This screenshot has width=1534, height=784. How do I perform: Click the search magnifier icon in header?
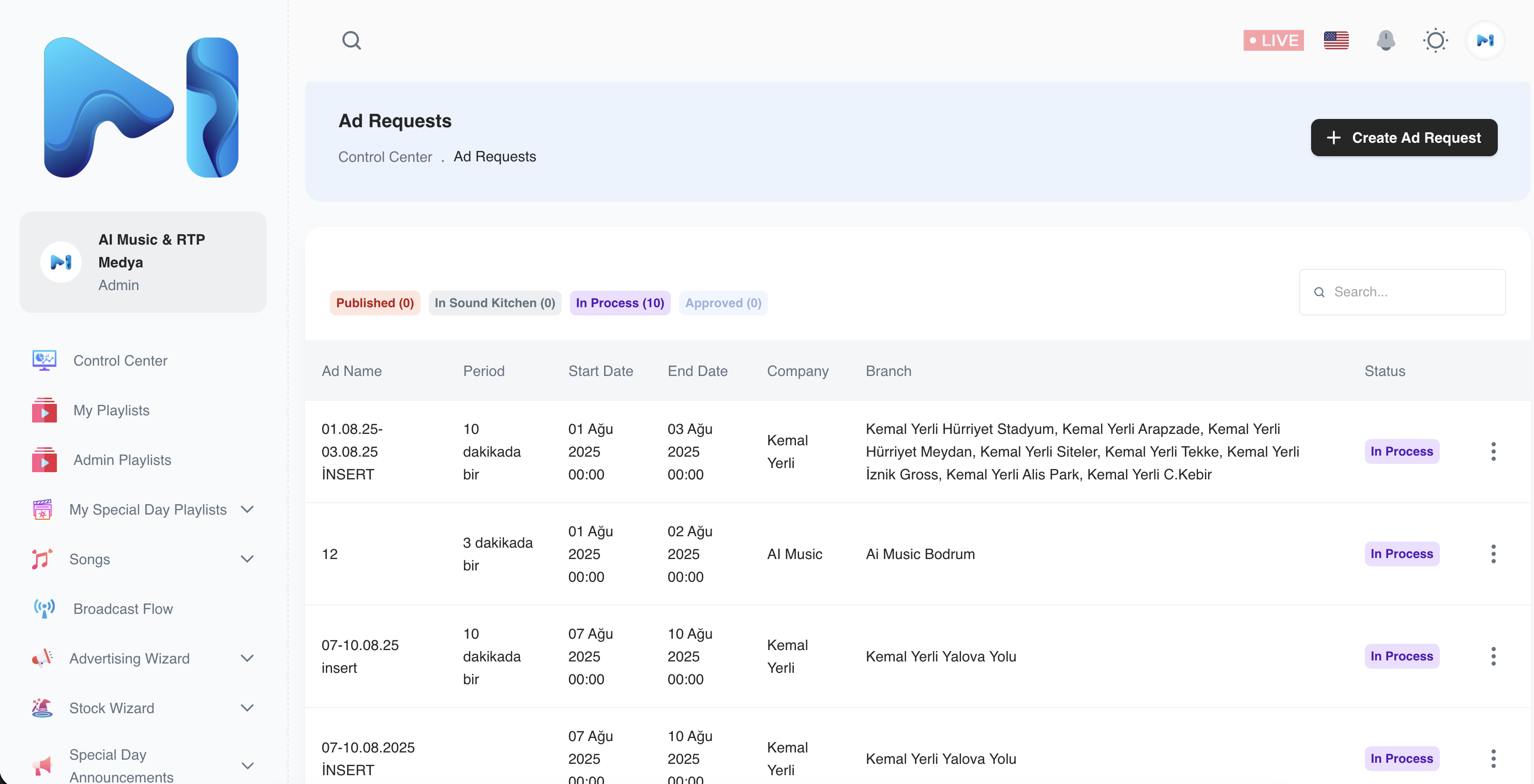click(351, 40)
